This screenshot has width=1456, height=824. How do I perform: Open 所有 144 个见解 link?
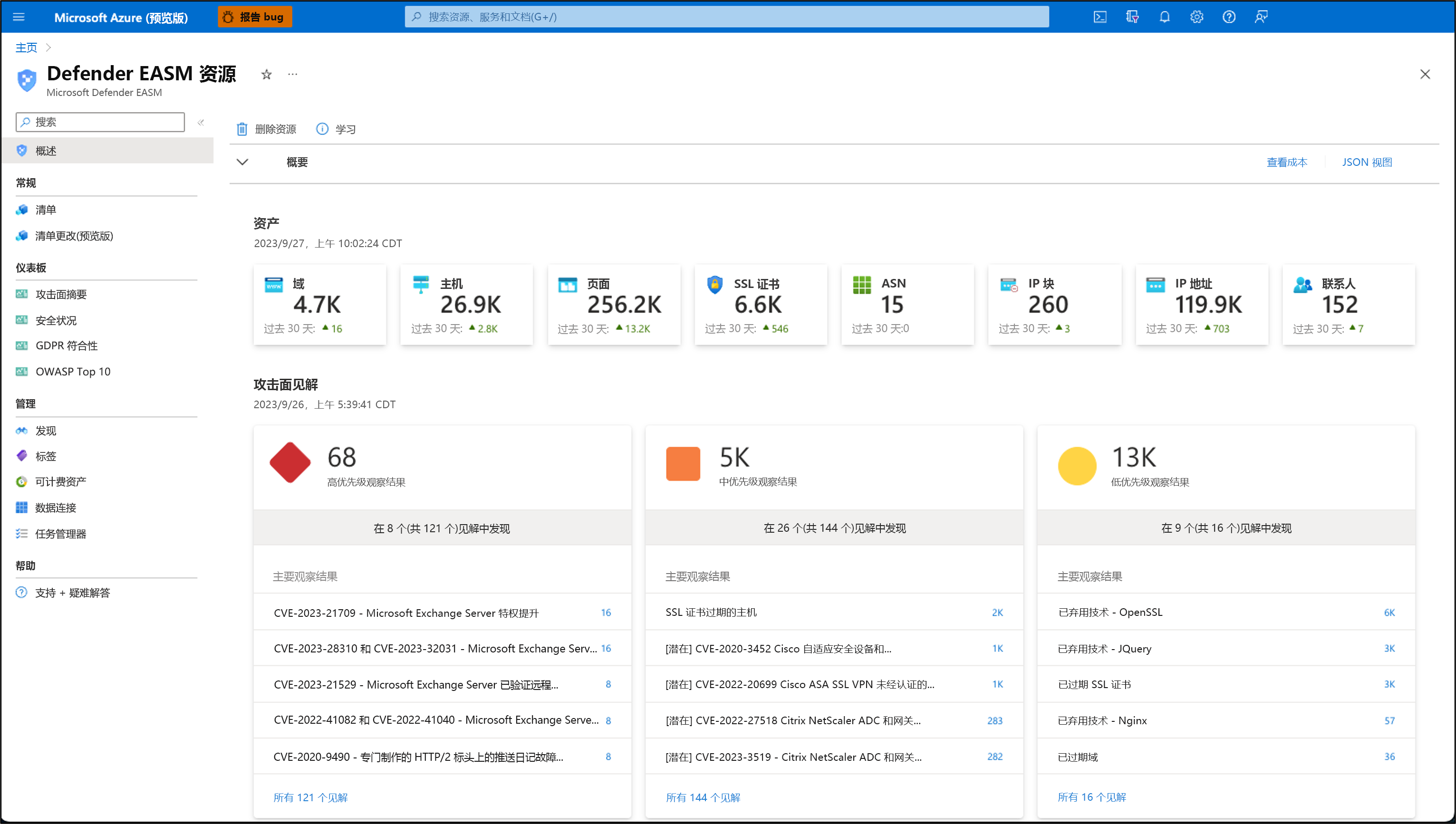click(703, 797)
